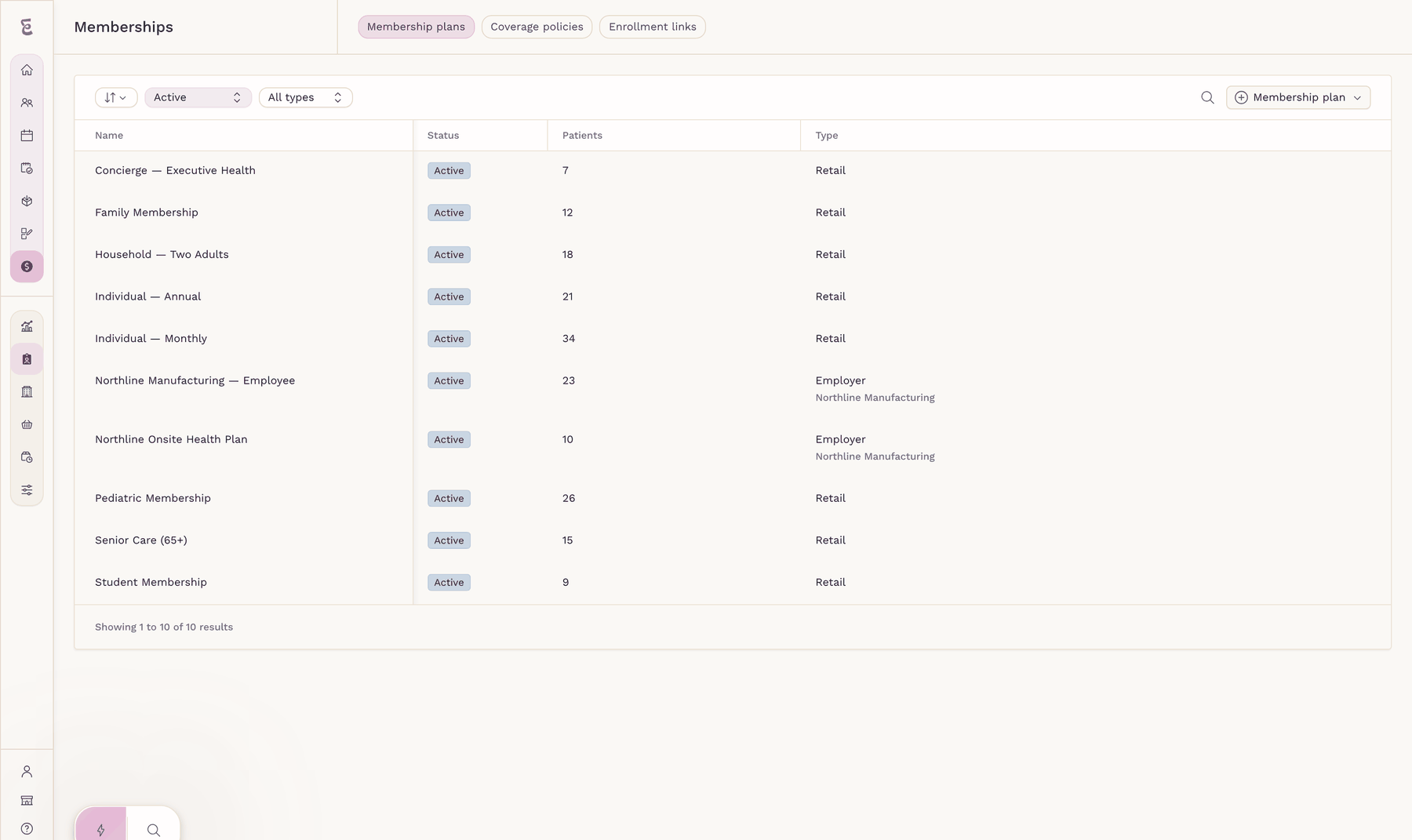This screenshot has width=1412, height=840.
Task: Open the calendar with checkmark icon
Action: pyautogui.click(x=27, y=168)
